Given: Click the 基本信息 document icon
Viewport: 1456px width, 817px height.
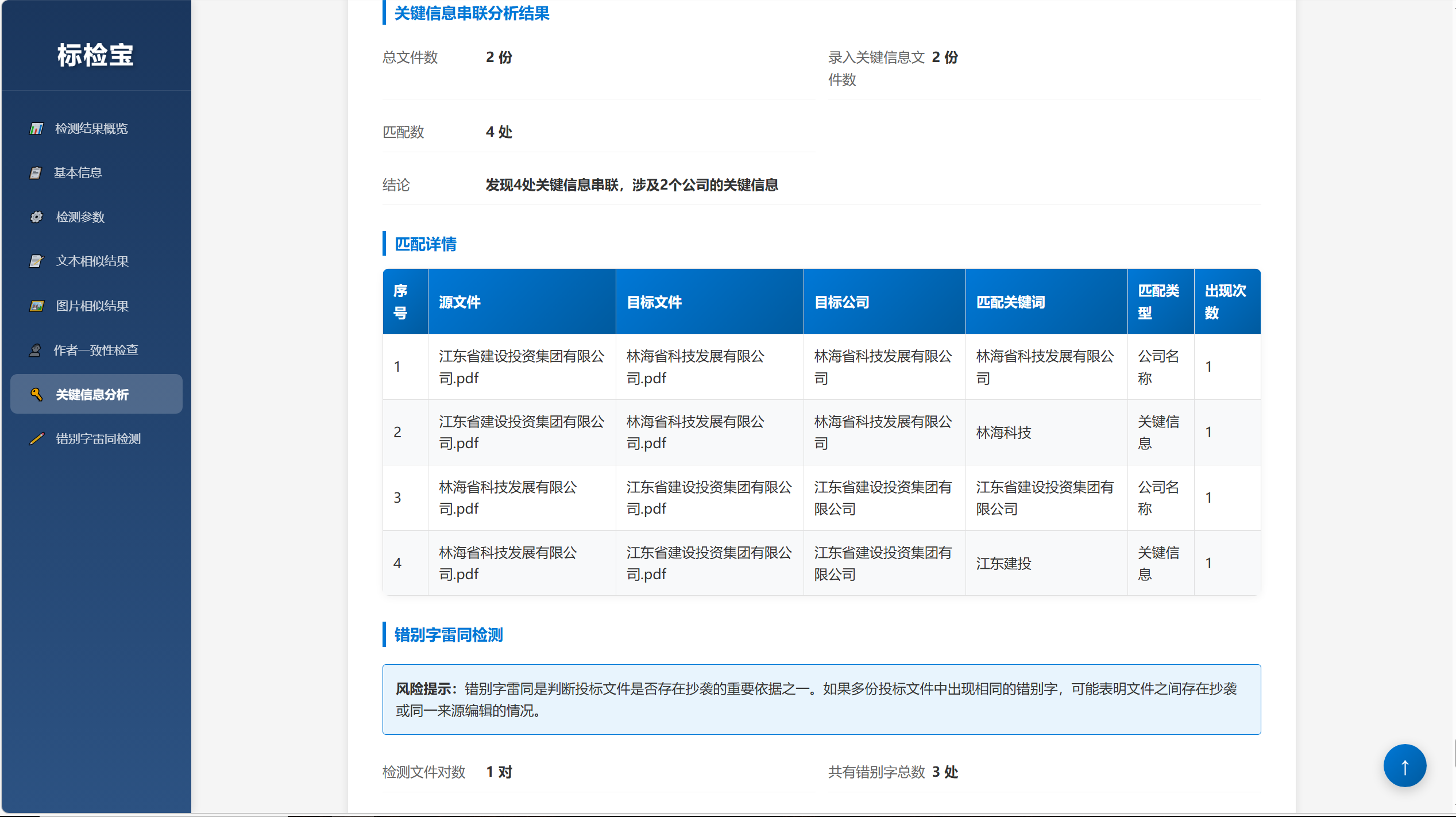Looking at the screenshot, I should point(36,172).
